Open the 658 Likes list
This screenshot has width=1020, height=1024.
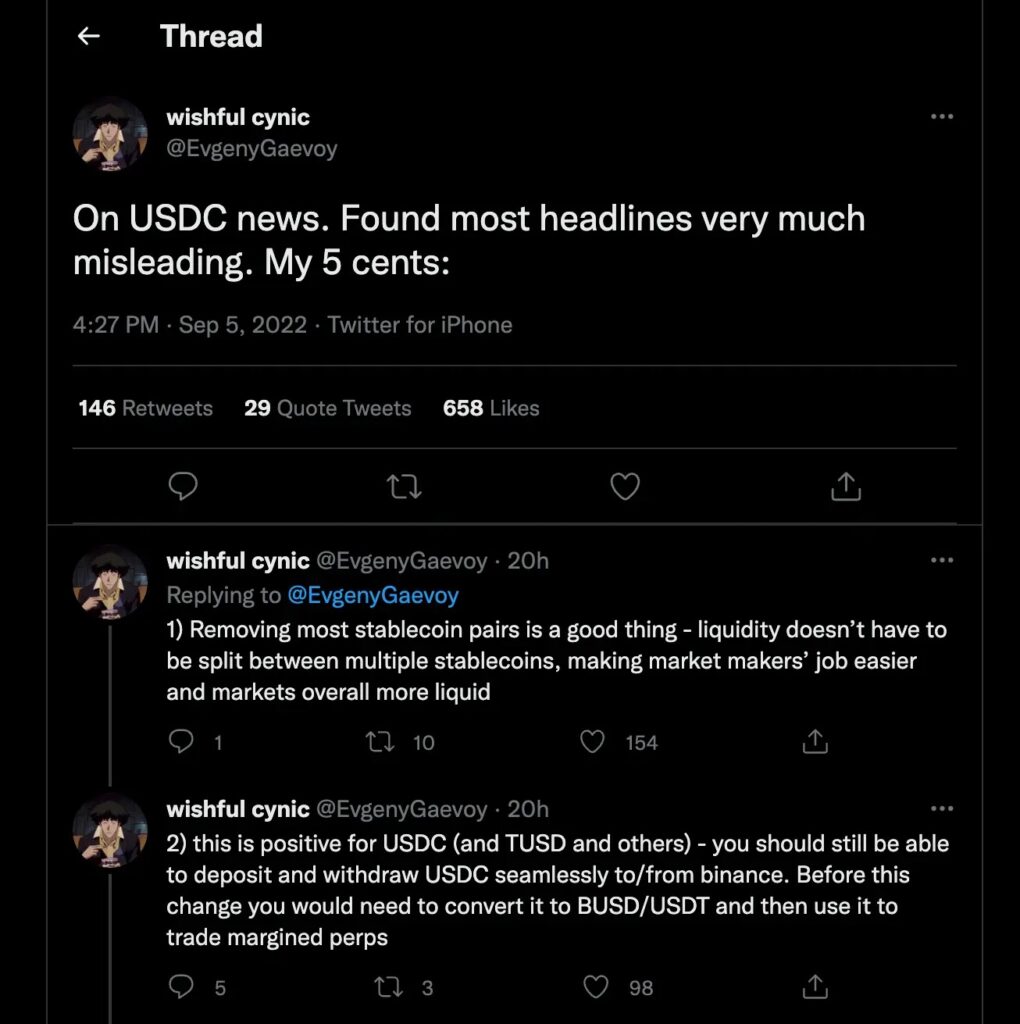point(490,408)
